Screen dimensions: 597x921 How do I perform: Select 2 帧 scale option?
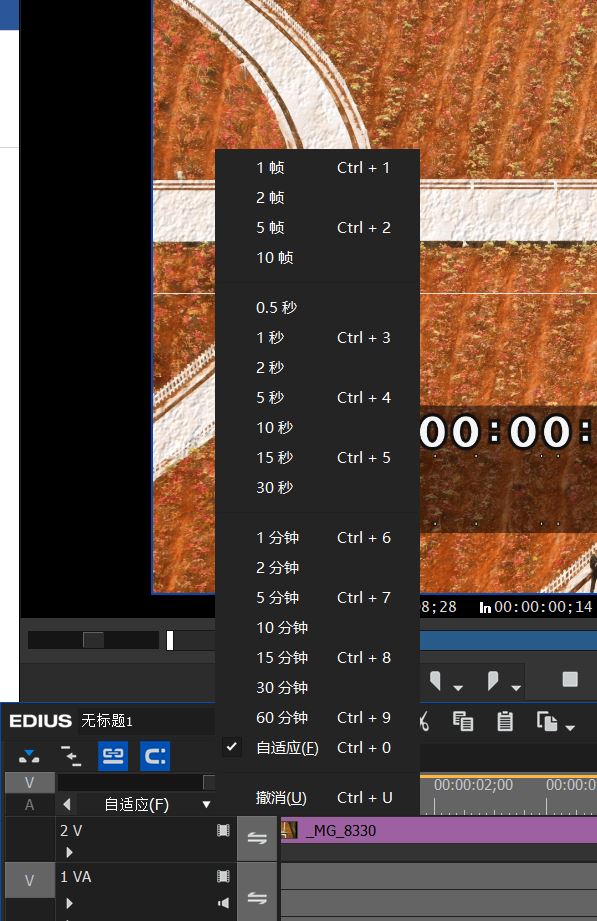click(317, 198)
